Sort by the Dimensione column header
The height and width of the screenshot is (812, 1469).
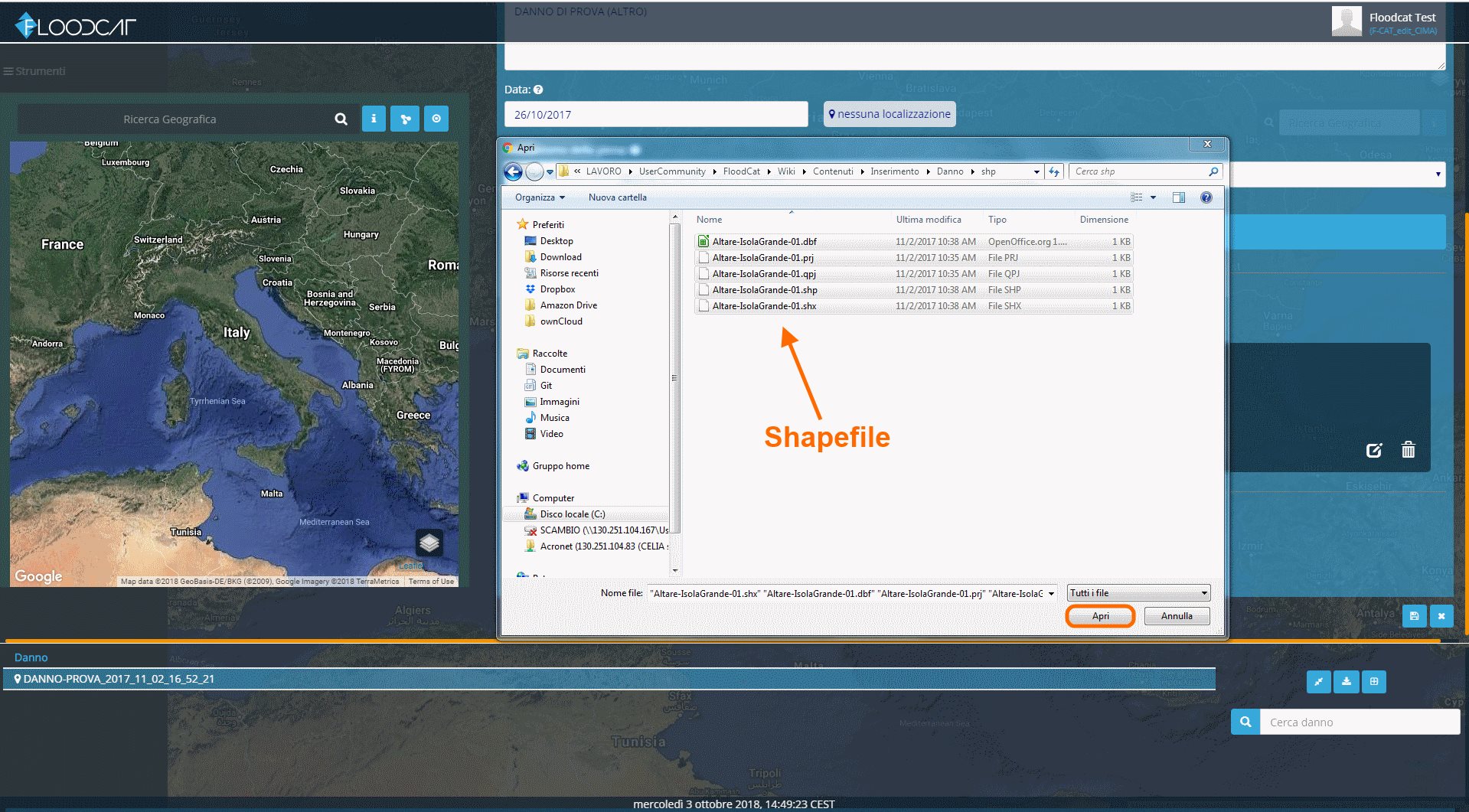(x=1104, y=220)
